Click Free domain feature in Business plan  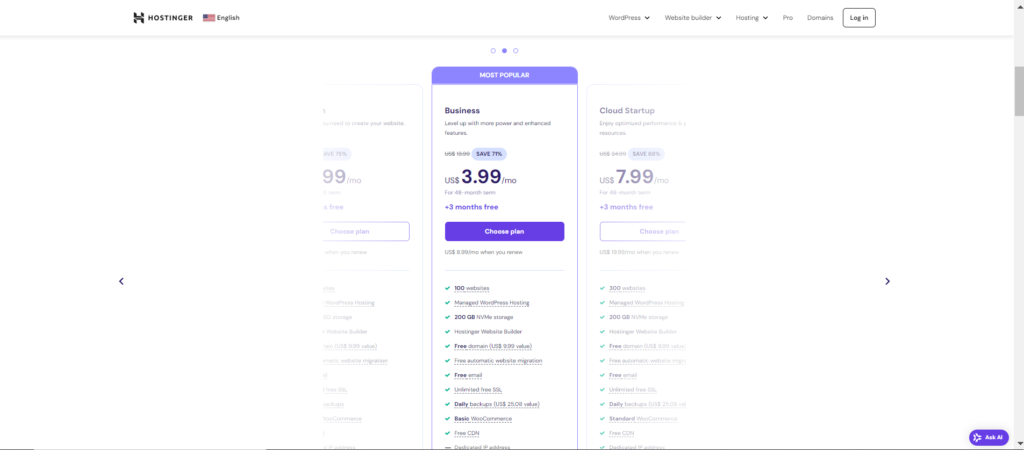492,346
